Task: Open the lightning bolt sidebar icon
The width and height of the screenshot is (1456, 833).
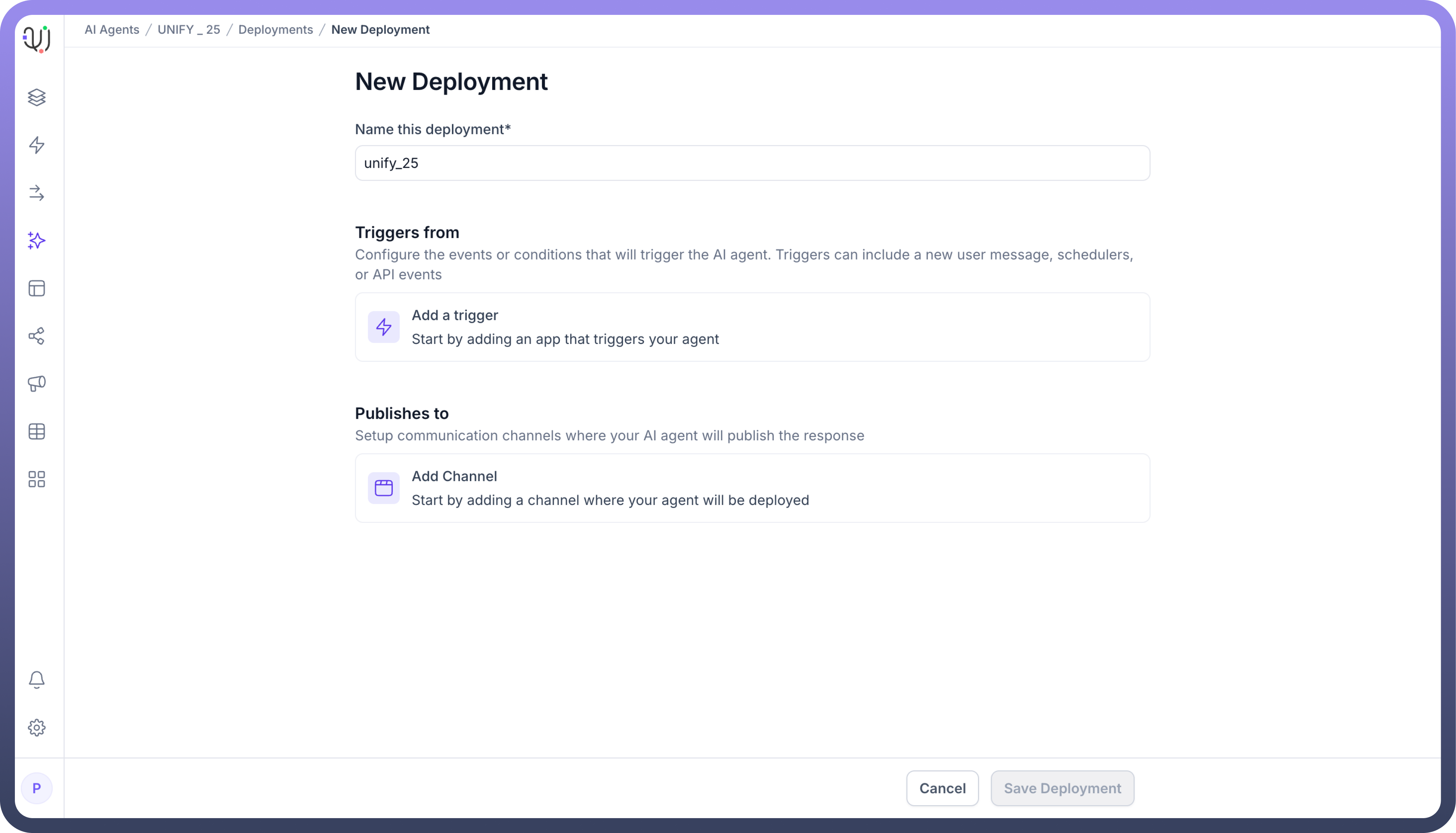Action: pyautogui.click(x=36, y=145)
